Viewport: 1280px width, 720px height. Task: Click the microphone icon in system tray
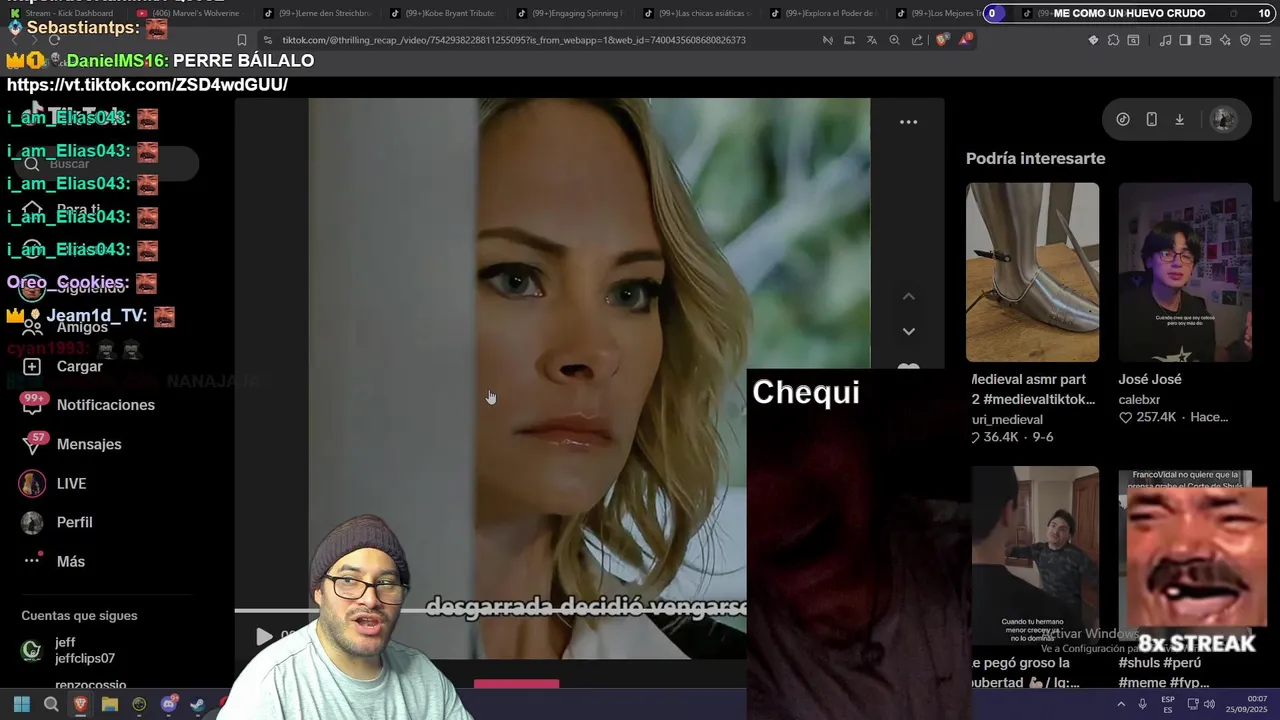pos(1142,704)
